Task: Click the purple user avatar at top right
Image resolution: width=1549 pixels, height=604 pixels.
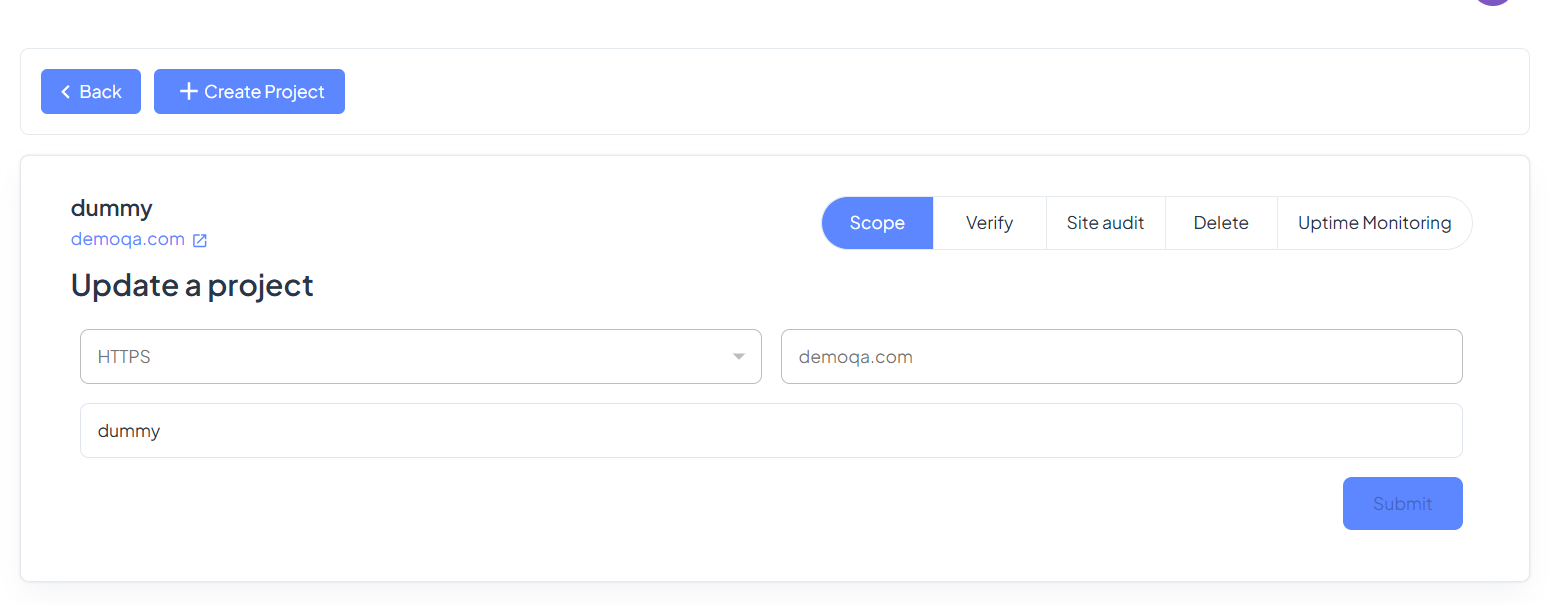Action: click(1492, 3)
